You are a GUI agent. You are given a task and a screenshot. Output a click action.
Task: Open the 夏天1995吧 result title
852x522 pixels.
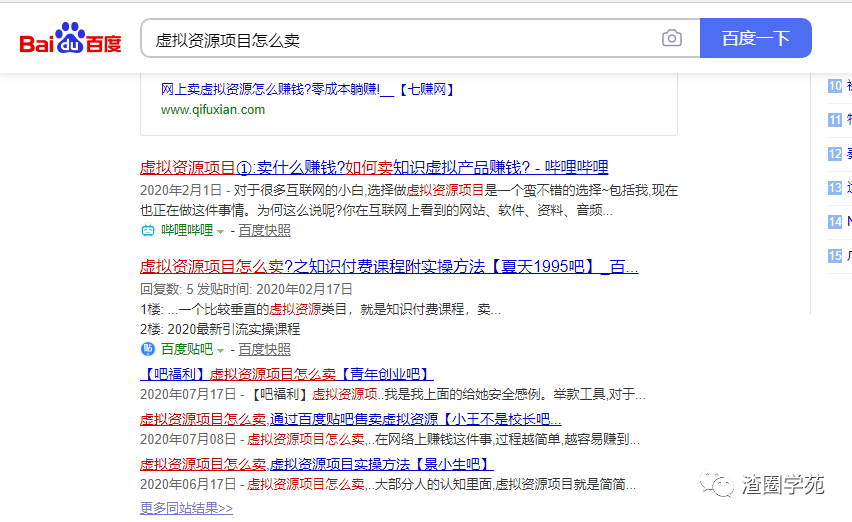coord(389,267)
